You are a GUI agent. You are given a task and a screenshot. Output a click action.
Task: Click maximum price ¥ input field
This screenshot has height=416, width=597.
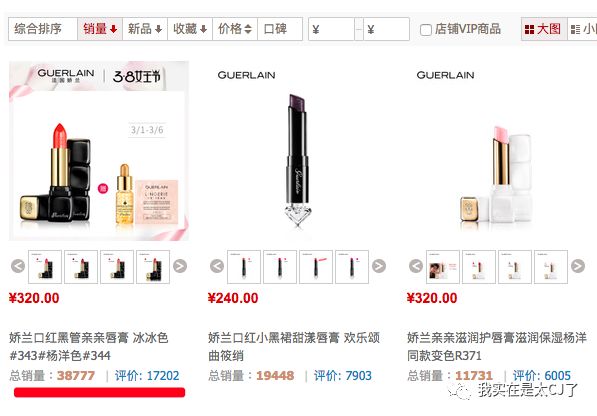[x=386, y=29]
